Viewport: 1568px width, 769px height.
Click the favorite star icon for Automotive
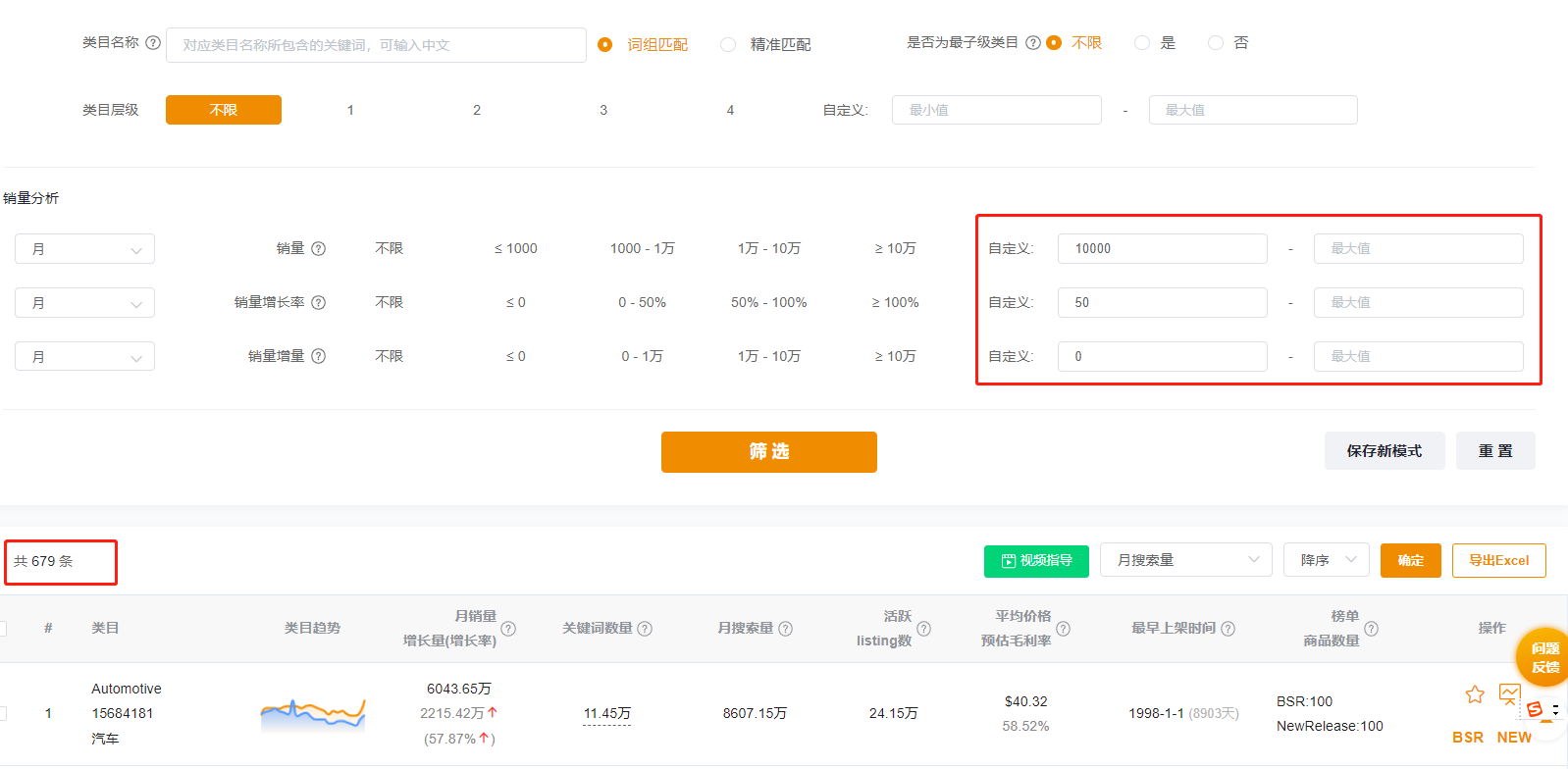pos(1474,695)
